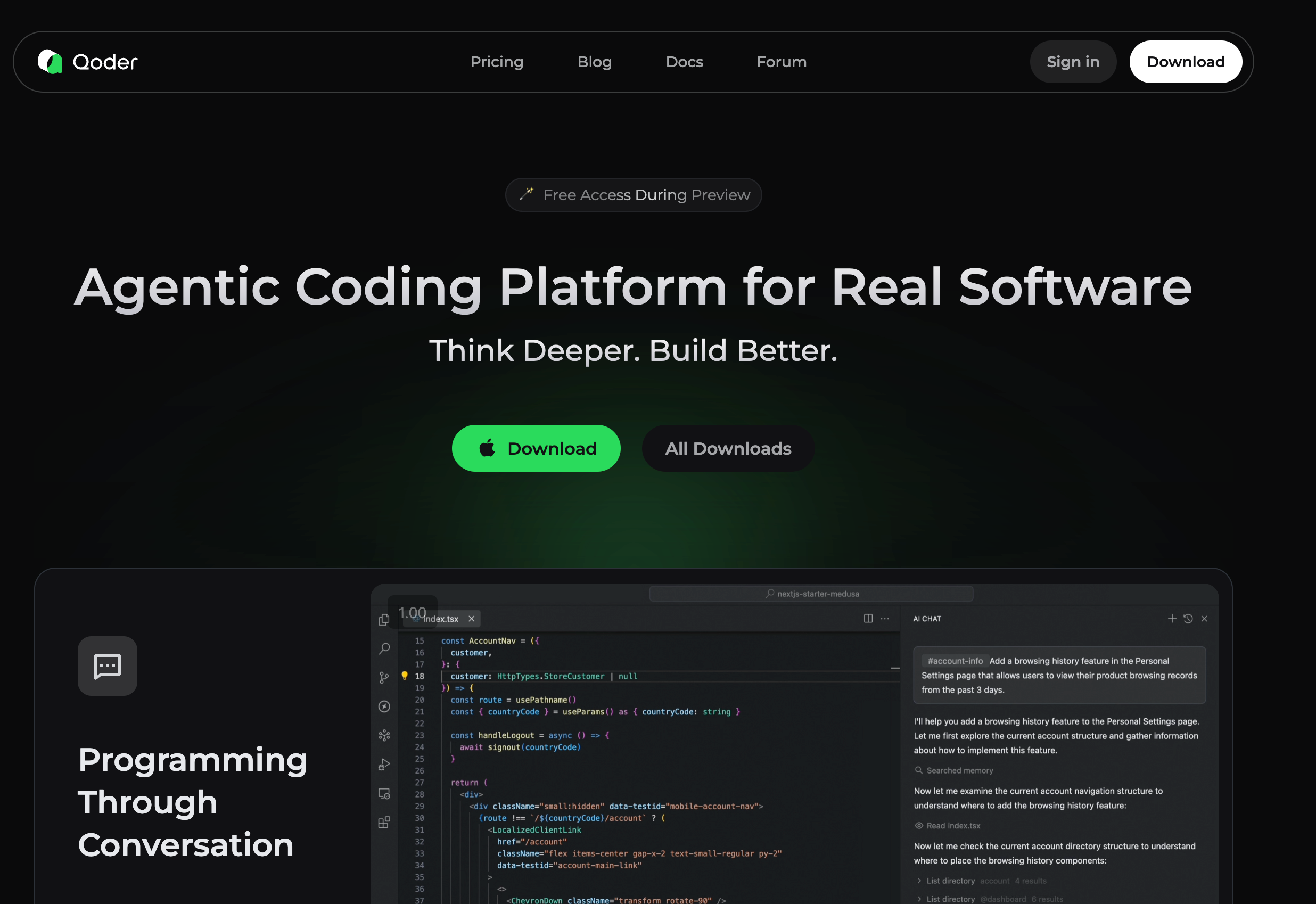
Task: Start a new AI chat with the plus icon
Action: click(x=1172, y=618)
